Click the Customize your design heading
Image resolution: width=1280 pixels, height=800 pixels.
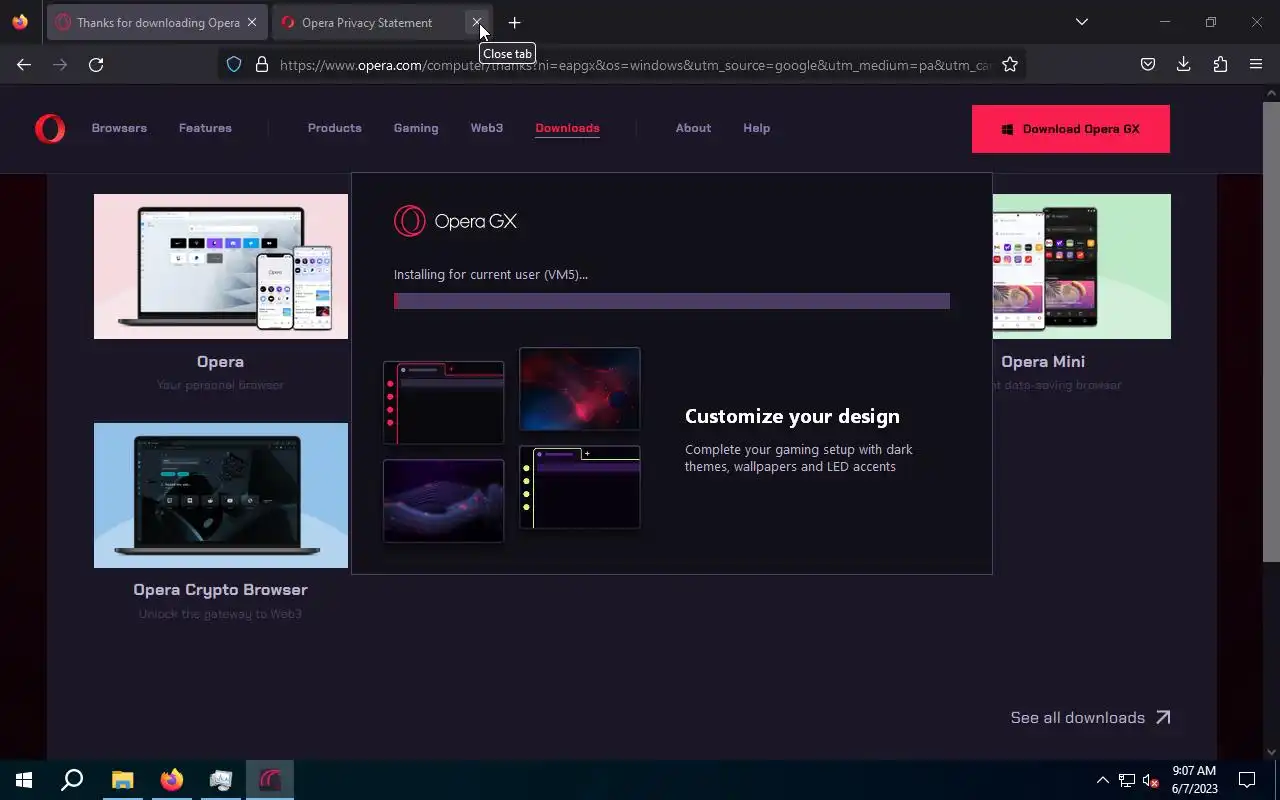click(792, 416)
